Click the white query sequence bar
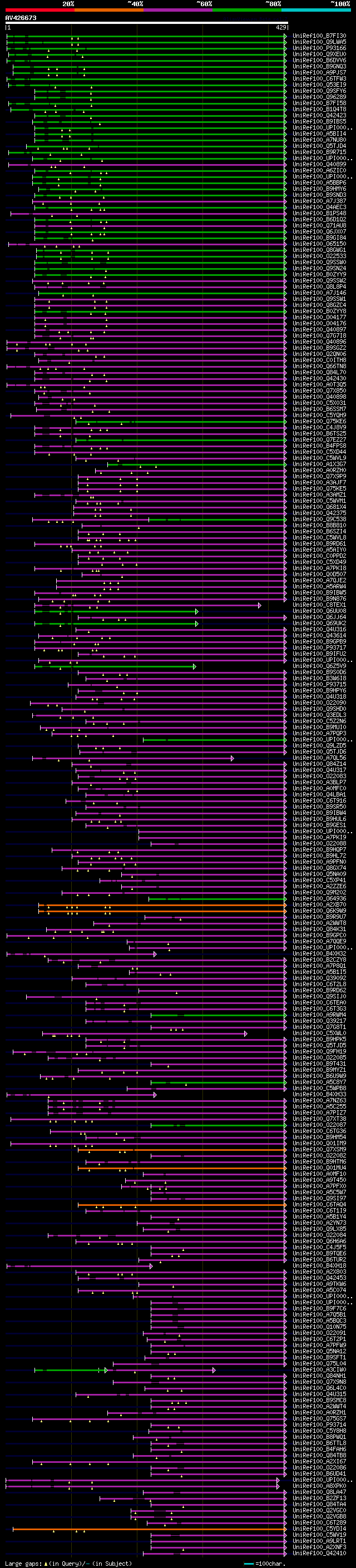 point(147,23)
